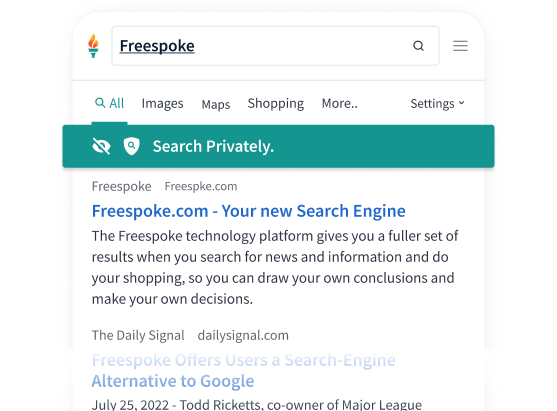Expand the Settings dropdown chevron
Image resolution: width=557 pixels, height=411 pixels.
pyautogui.click(x=461, y=103)
